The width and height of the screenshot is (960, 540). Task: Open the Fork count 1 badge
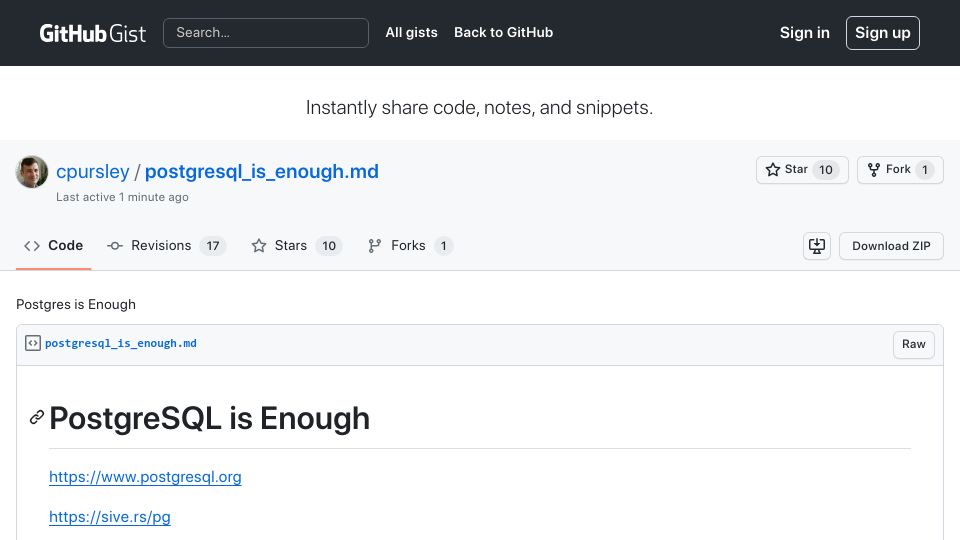(924, 170)
